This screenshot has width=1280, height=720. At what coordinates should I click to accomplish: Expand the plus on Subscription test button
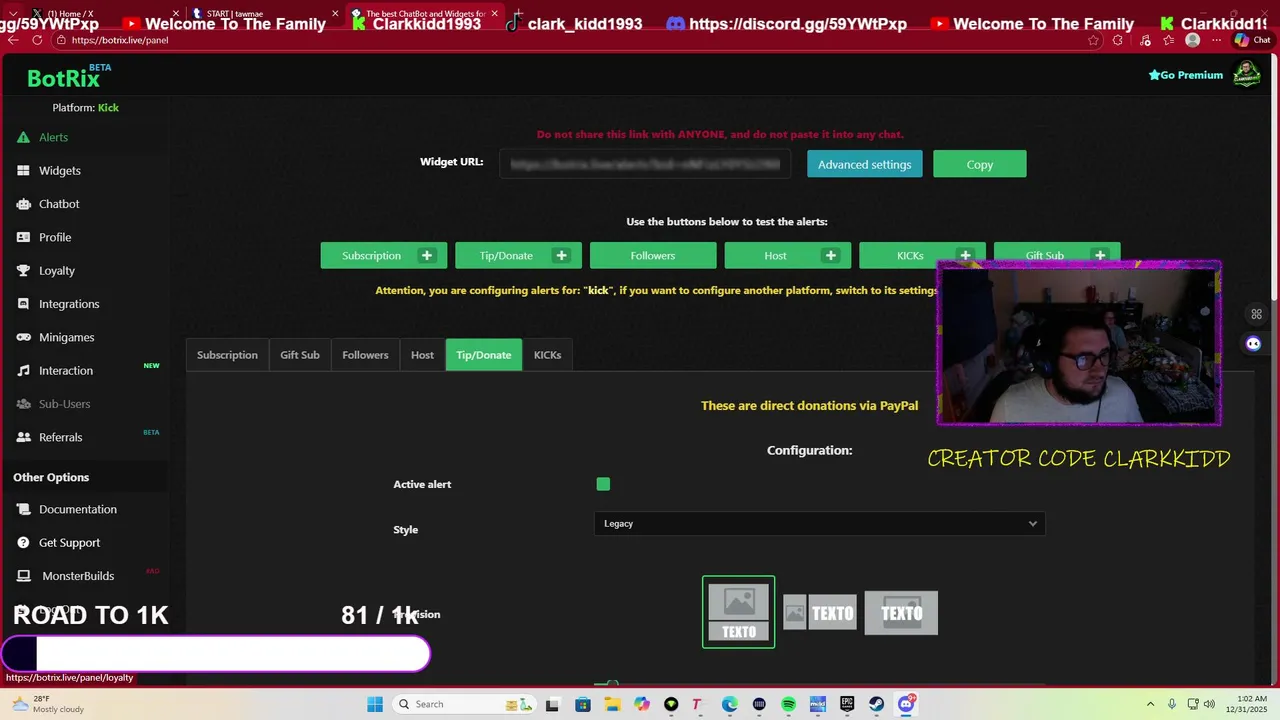(x=427, y=255)
